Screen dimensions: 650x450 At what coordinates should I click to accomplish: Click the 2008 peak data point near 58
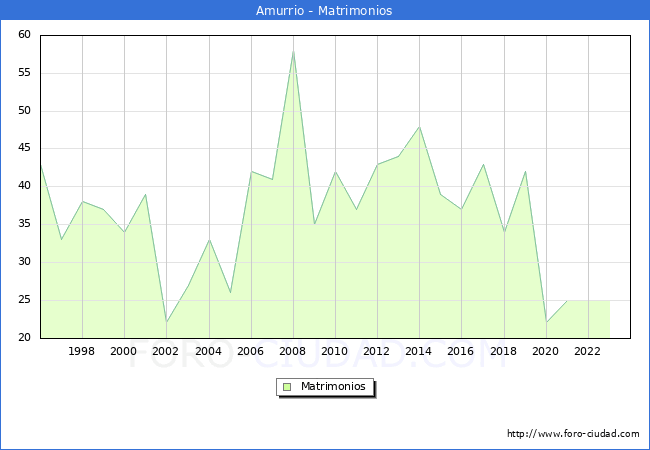click(x=293, y=51)
